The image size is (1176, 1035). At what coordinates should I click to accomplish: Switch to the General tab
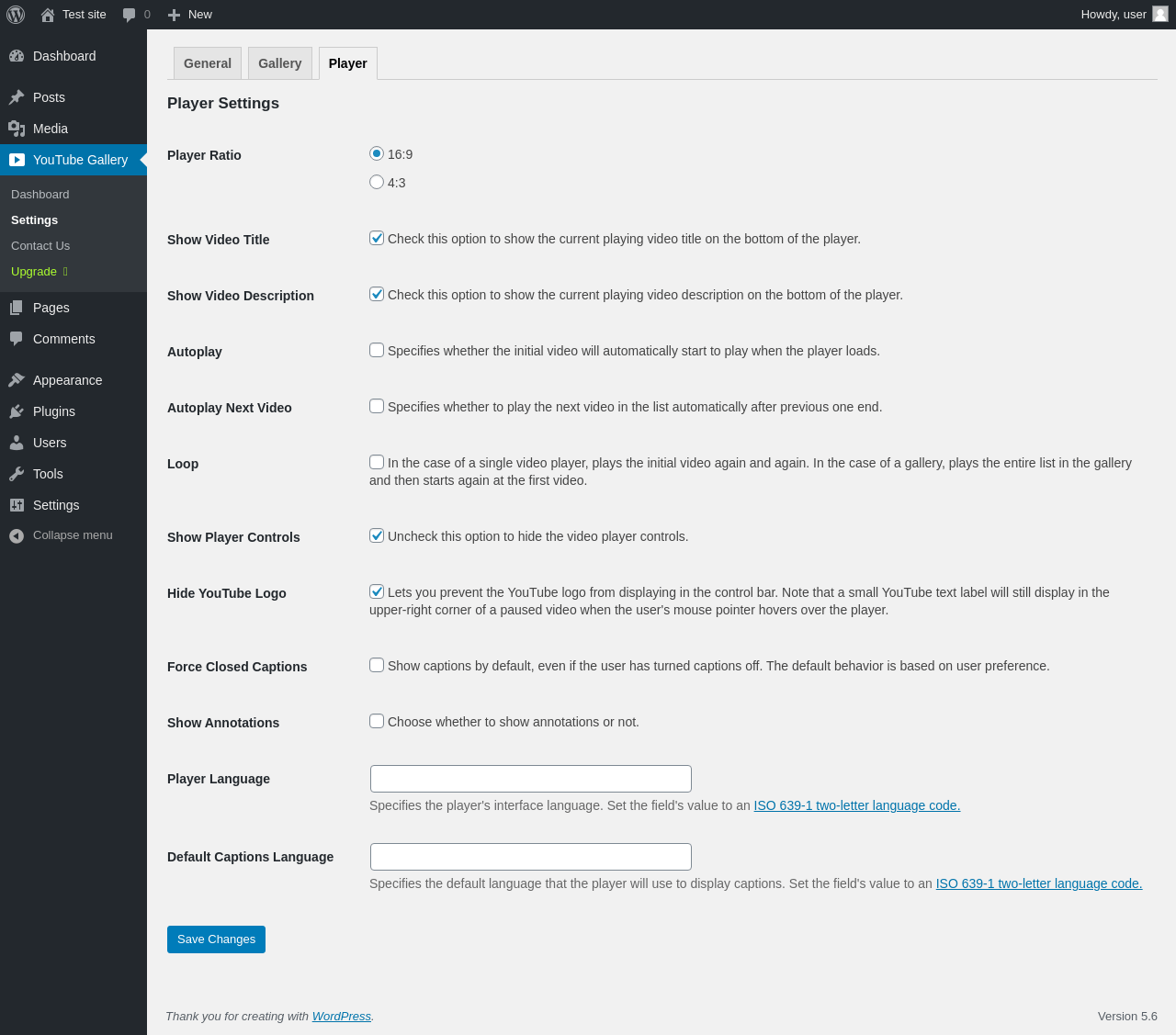[208, 63]
